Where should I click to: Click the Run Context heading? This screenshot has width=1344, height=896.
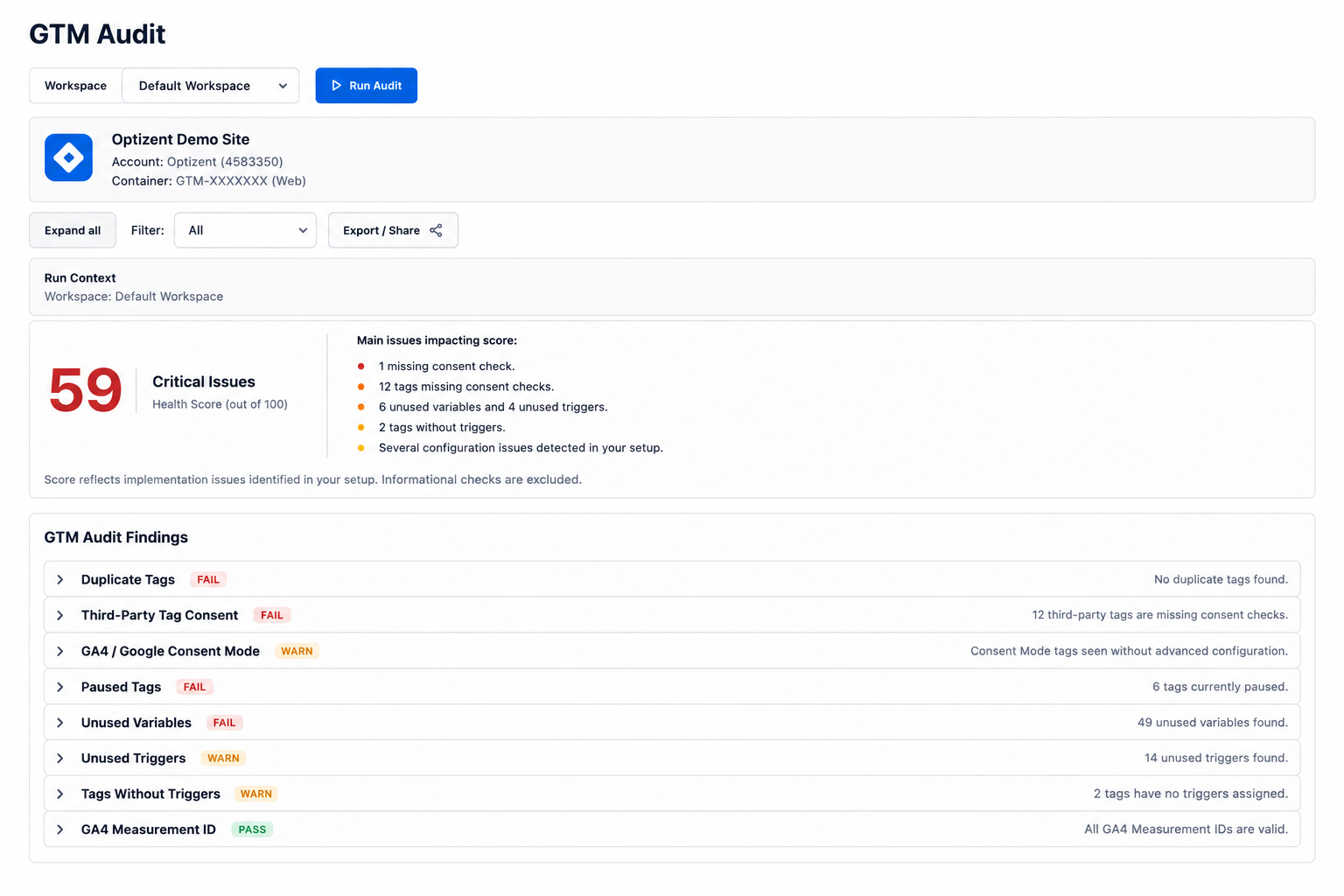pos(80,278)
